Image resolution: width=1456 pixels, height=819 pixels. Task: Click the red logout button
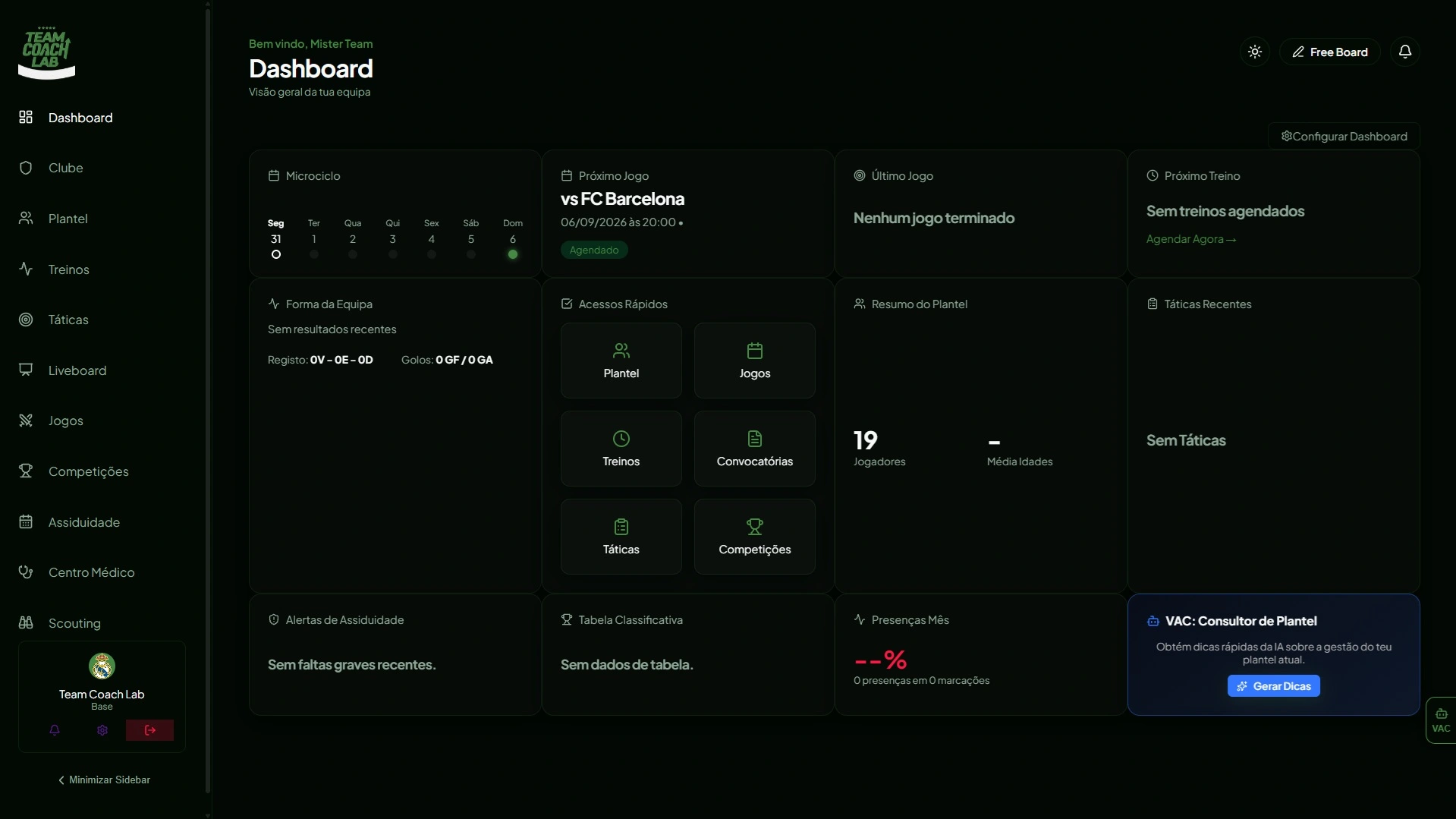coord(149,730)
